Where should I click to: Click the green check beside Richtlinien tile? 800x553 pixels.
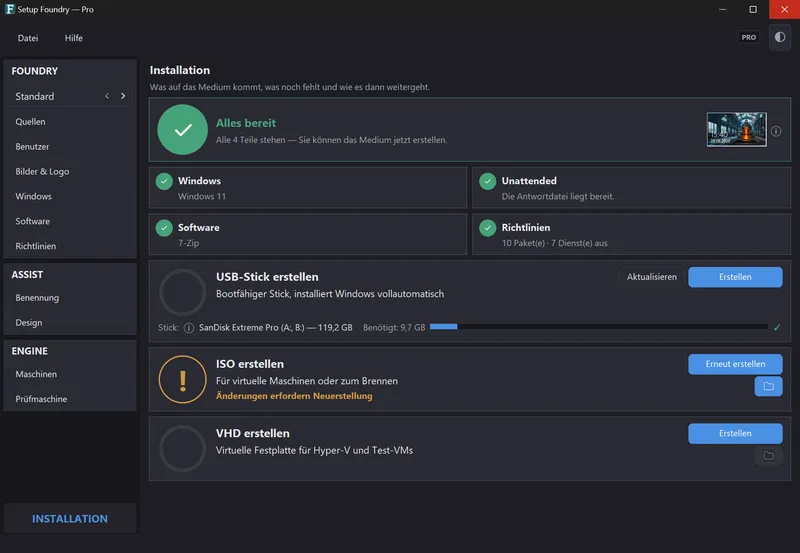[488, 228]
